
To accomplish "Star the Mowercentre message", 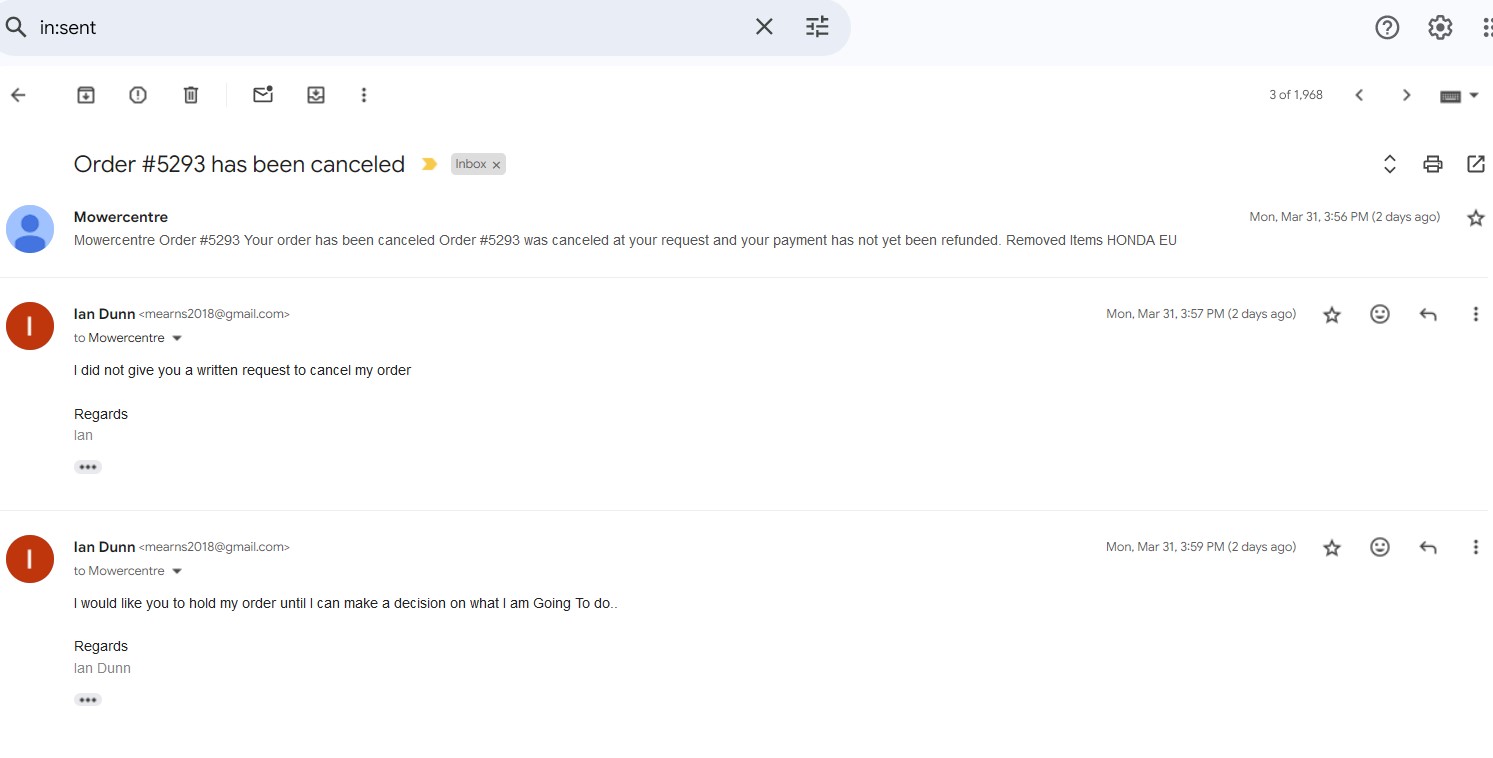I will tap(1475, 218).
